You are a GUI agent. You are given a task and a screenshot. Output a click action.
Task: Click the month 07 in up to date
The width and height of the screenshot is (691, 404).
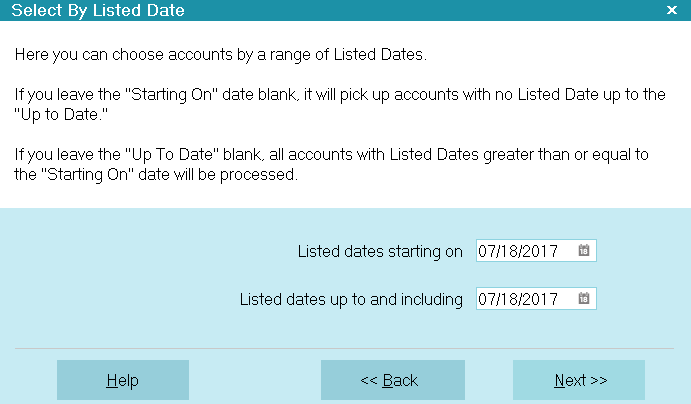(x=486, y=299)
